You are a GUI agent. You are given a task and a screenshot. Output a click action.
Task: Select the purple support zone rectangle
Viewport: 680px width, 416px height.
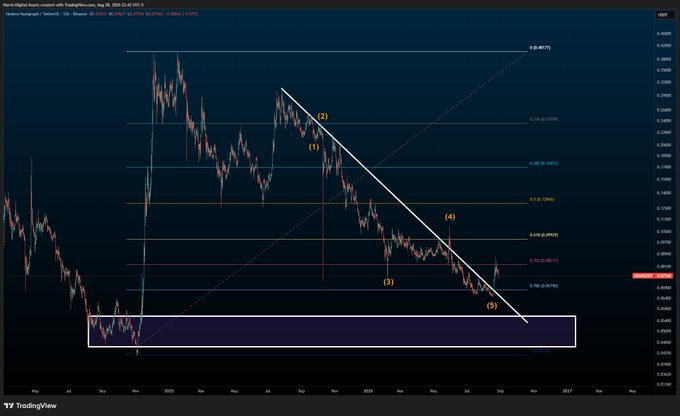(332, 331)
